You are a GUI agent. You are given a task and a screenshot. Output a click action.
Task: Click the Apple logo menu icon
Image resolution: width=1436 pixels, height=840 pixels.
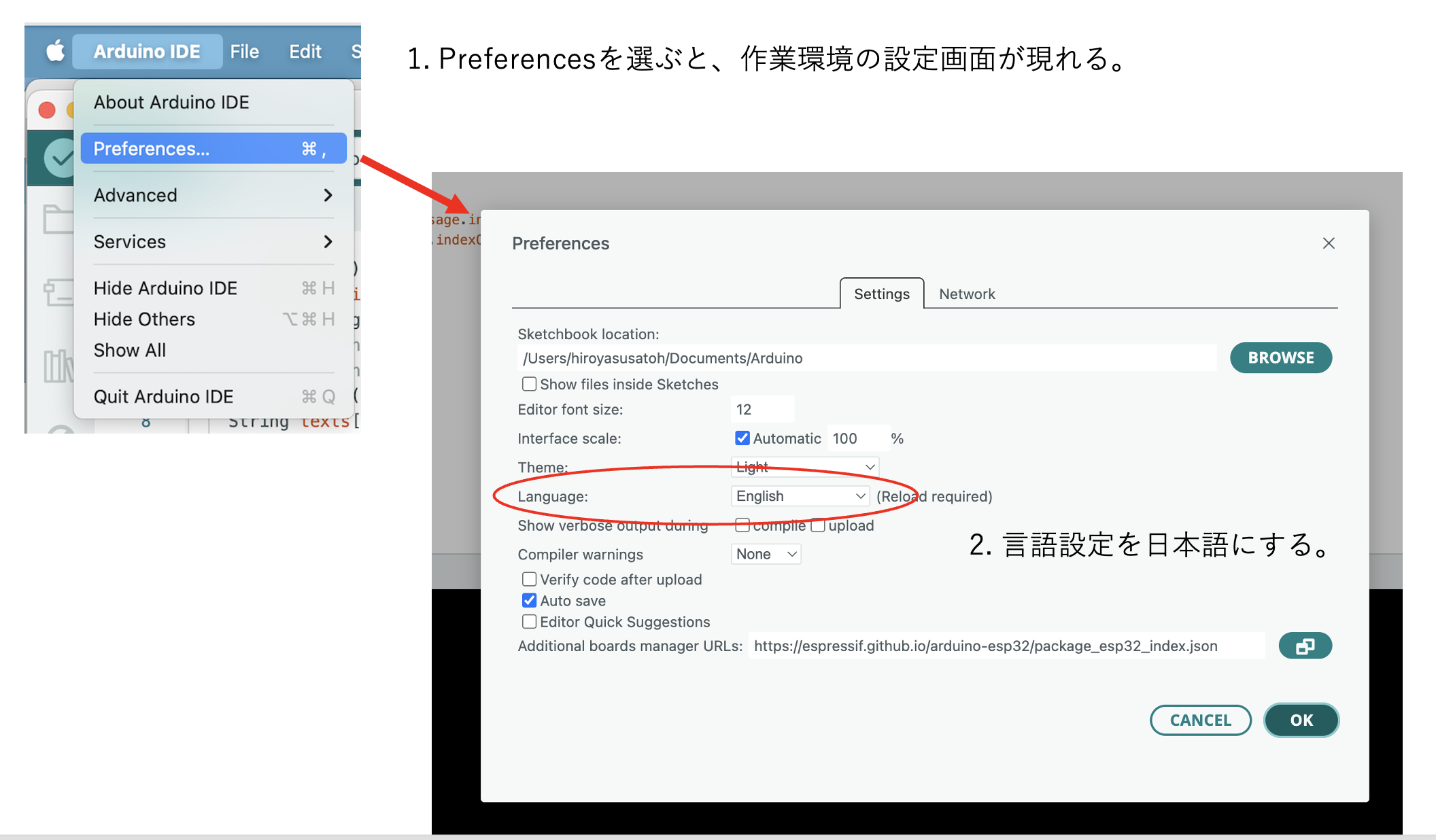coord(55,51)
